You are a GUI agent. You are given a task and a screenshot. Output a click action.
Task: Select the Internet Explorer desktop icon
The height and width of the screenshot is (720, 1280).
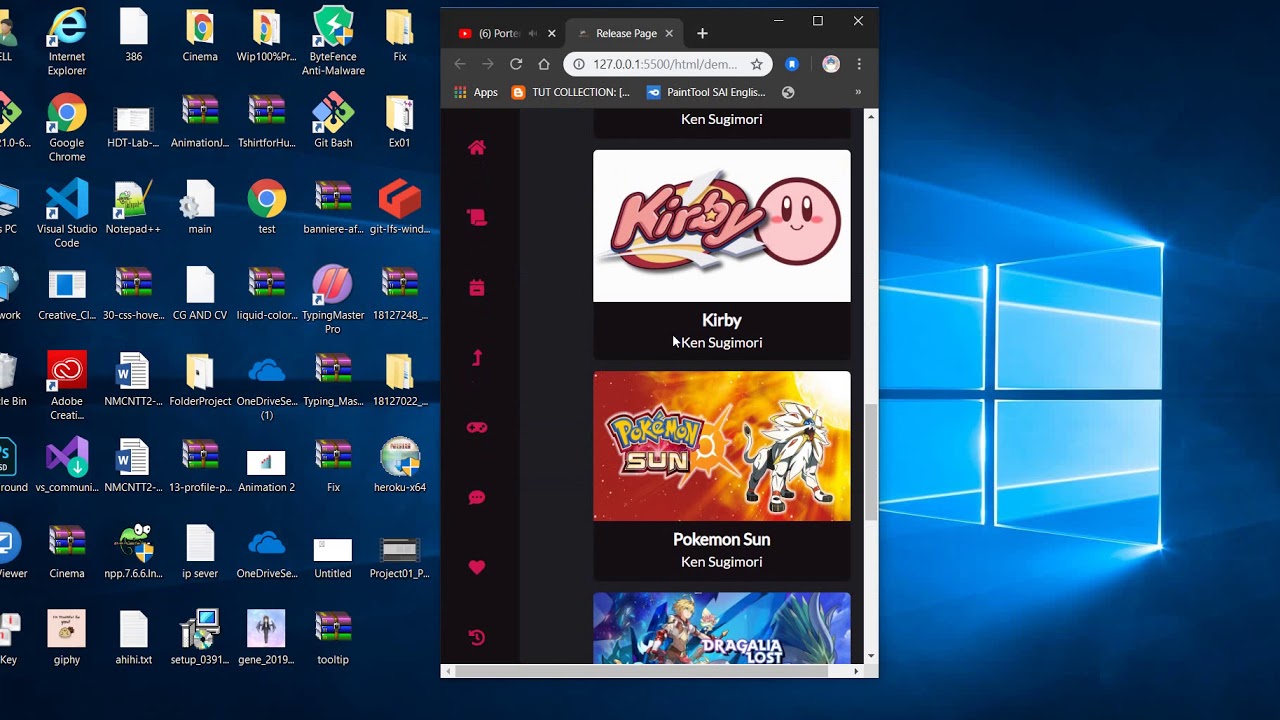pos(67,42)
